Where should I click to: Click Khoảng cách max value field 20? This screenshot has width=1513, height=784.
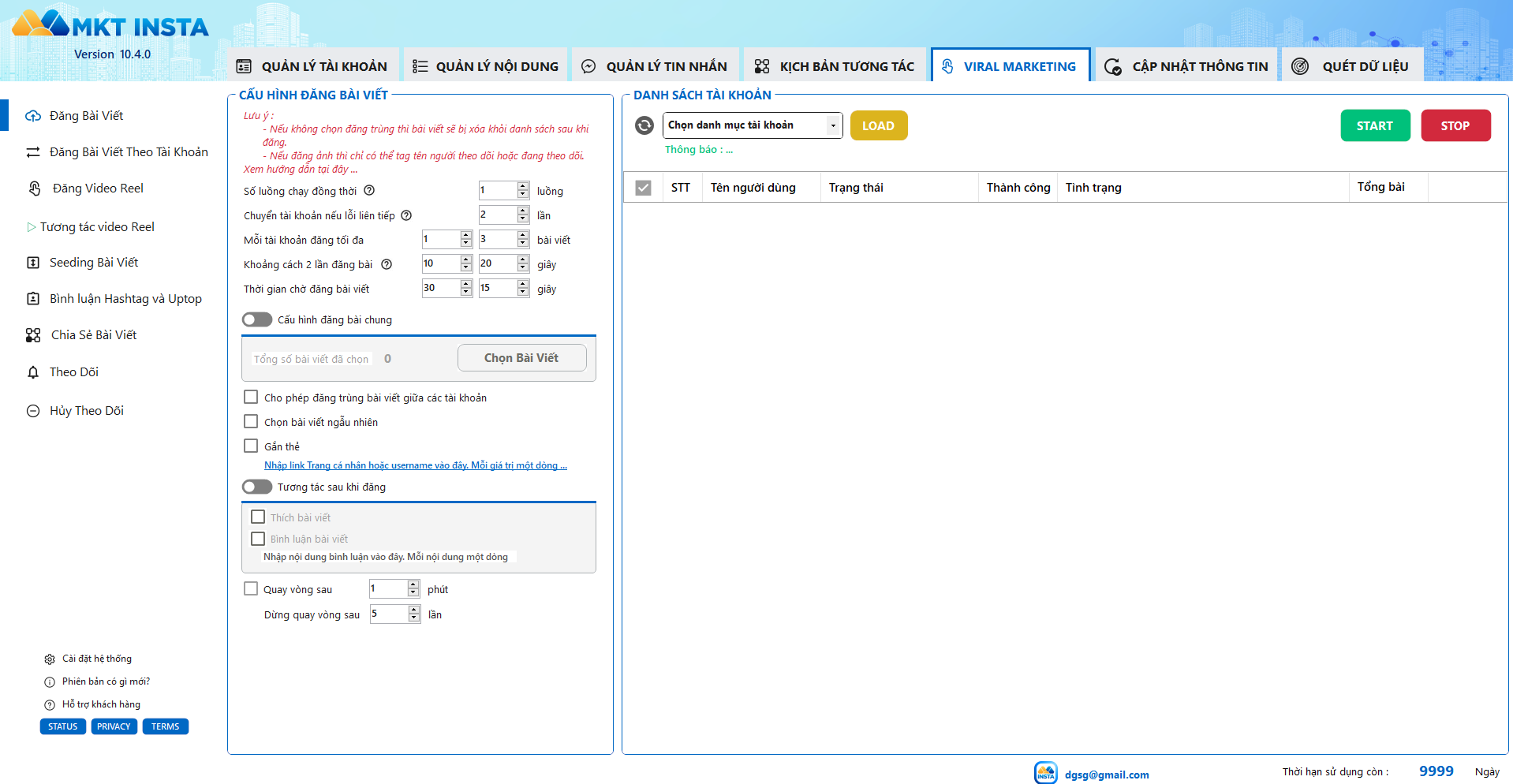point(498,263)
